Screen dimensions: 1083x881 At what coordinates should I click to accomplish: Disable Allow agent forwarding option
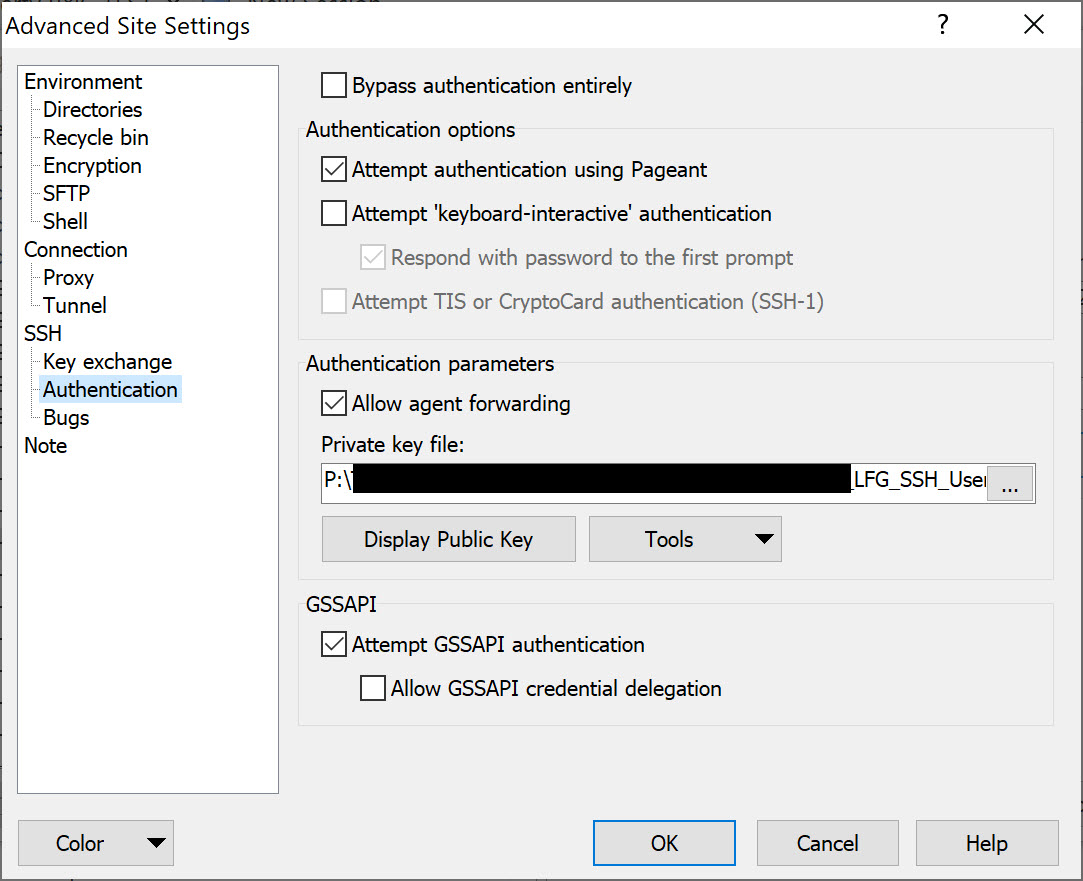(x=334, y=404)
